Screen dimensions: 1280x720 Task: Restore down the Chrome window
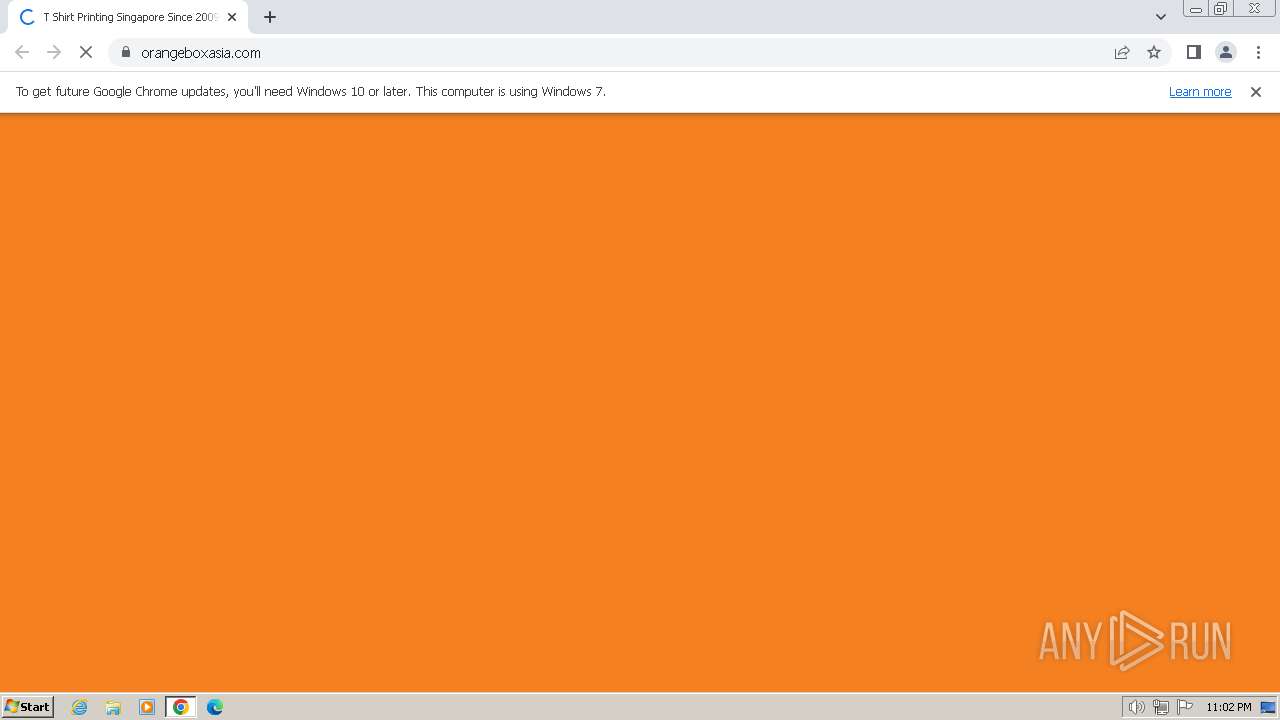(x=1221, y=9)
